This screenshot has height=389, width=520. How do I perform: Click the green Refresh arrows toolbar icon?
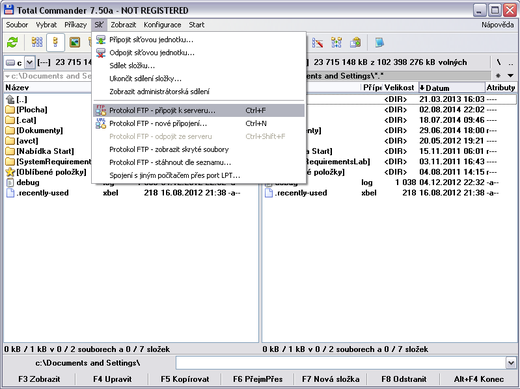[13, 43]
